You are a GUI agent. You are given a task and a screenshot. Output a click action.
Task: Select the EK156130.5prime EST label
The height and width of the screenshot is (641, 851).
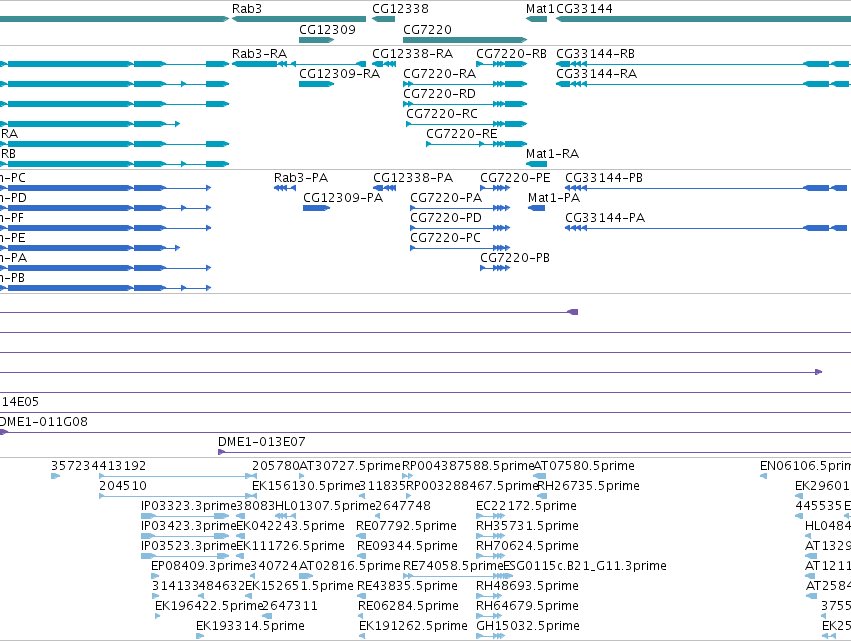point(307,486)
